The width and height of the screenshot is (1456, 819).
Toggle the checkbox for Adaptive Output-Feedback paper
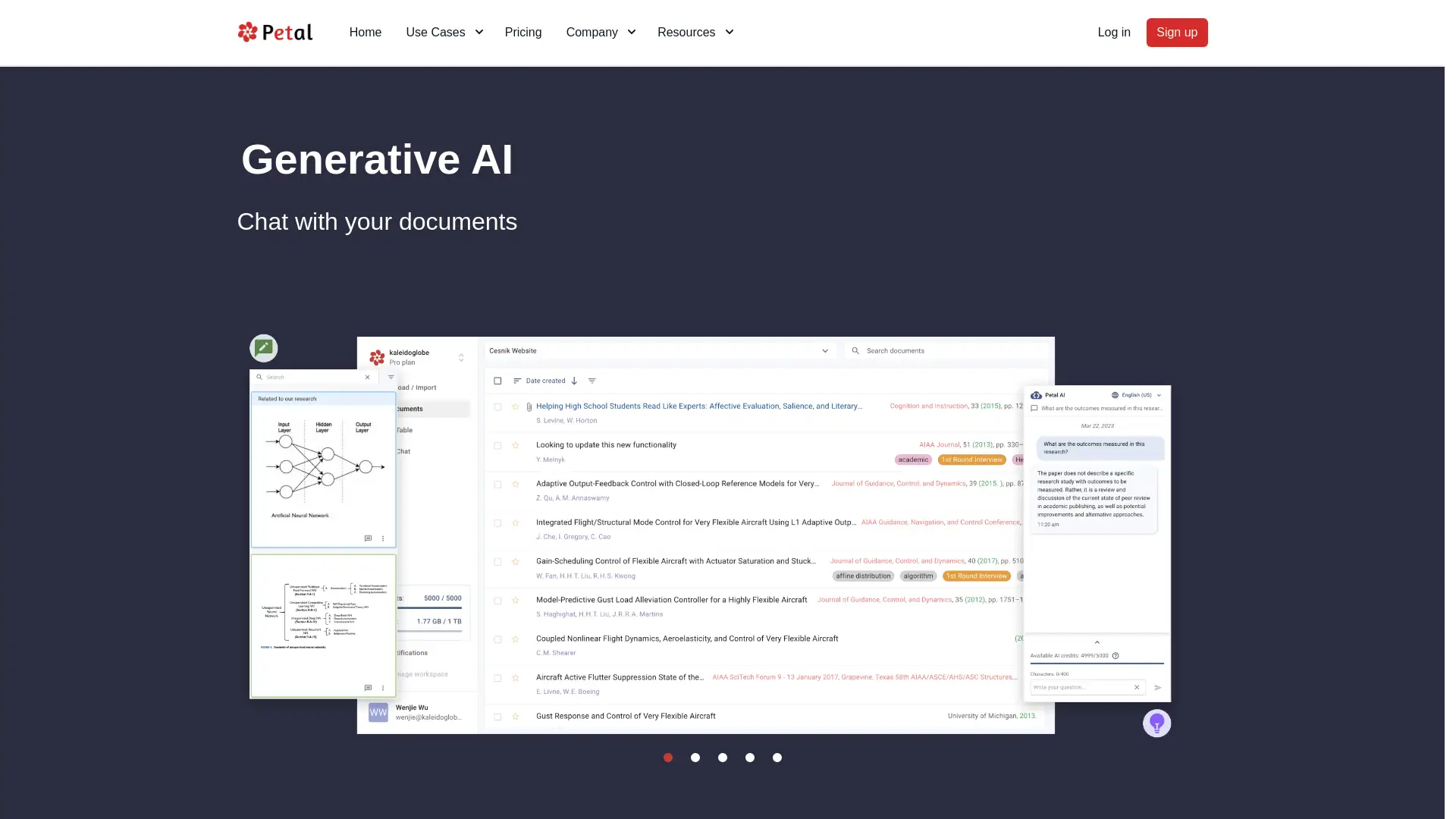pyautogui.click(x=498, y=483)
